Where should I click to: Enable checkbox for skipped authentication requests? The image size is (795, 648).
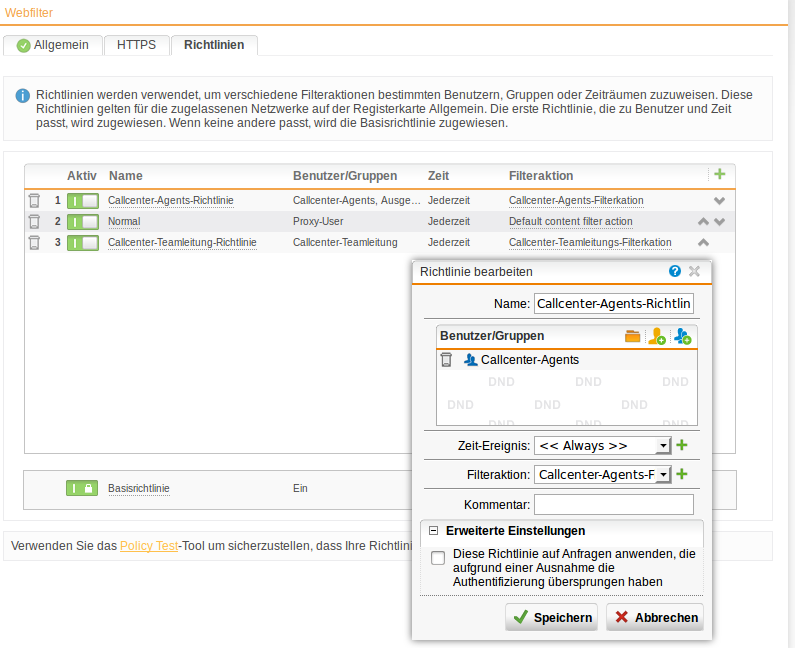click(438, 558)
